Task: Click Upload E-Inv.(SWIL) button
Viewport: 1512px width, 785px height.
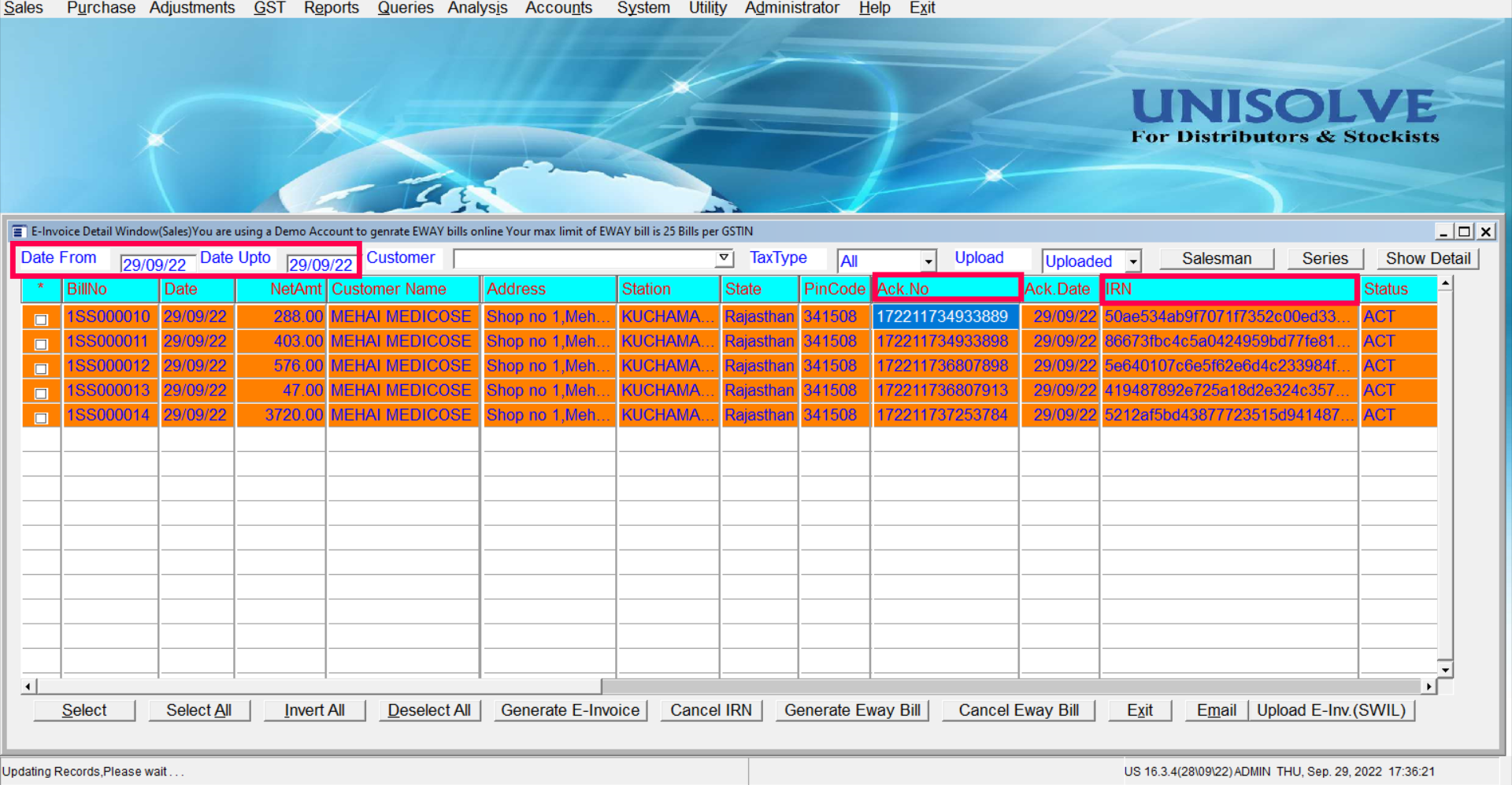Action: point(1331,710)
